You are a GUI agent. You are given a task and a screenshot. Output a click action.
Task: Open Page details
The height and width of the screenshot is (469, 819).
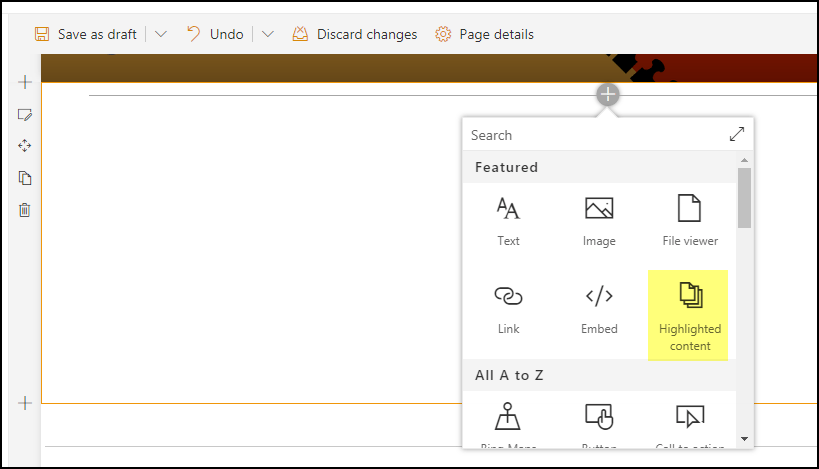click(x=485, y=34)
